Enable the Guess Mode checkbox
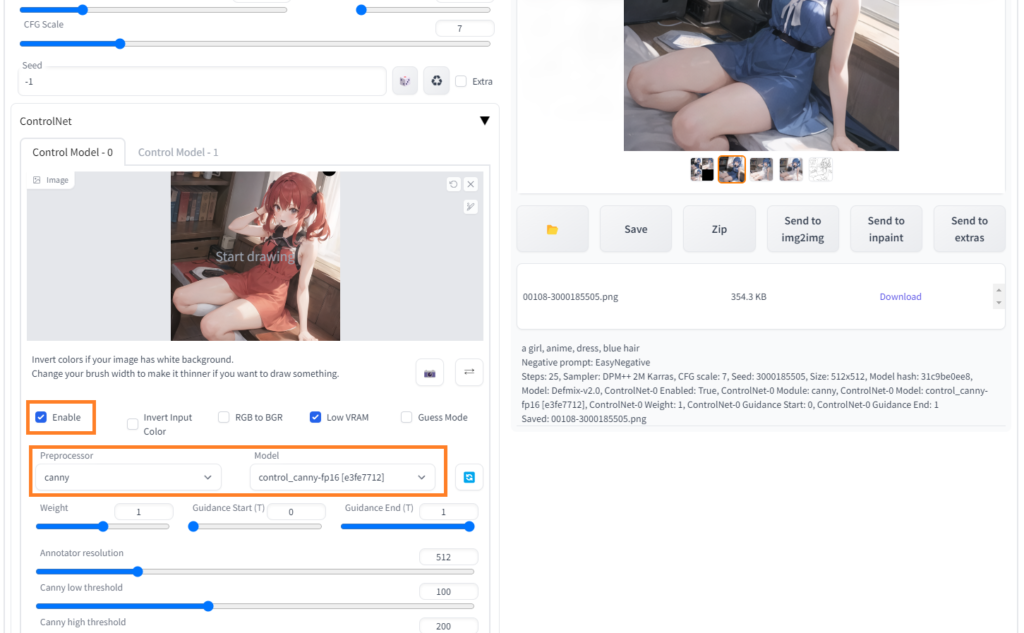 (407, 417)
